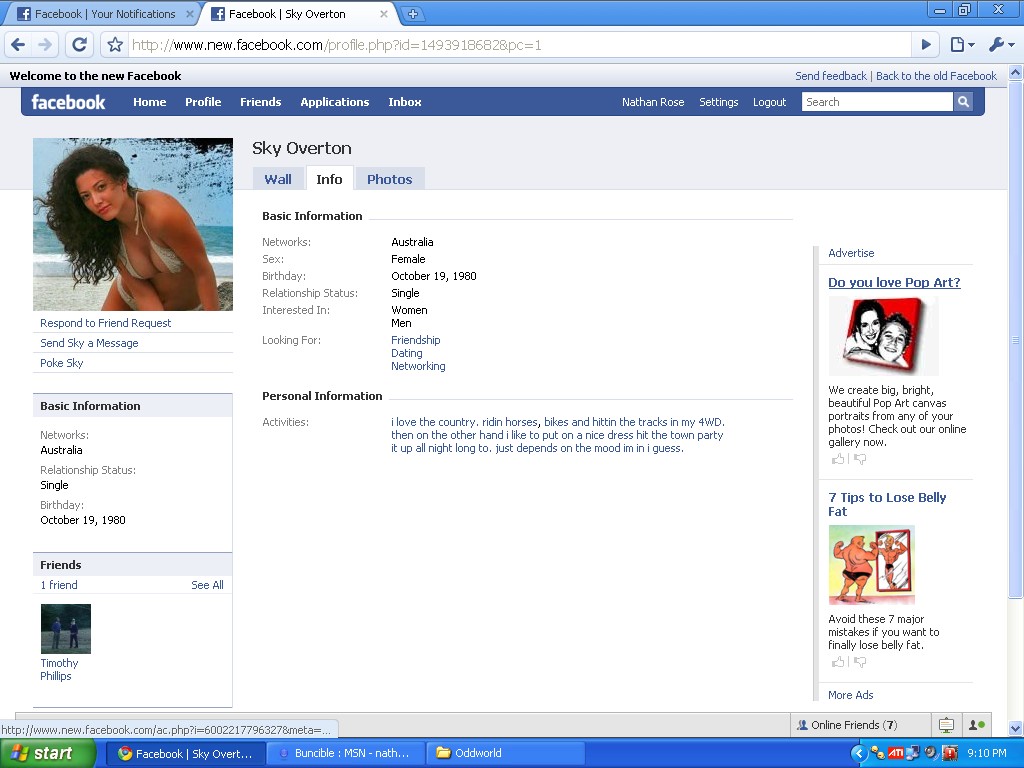Open a new browser tab
The width and height of the screenshot is (1024, 768).
tap(412, 14)
